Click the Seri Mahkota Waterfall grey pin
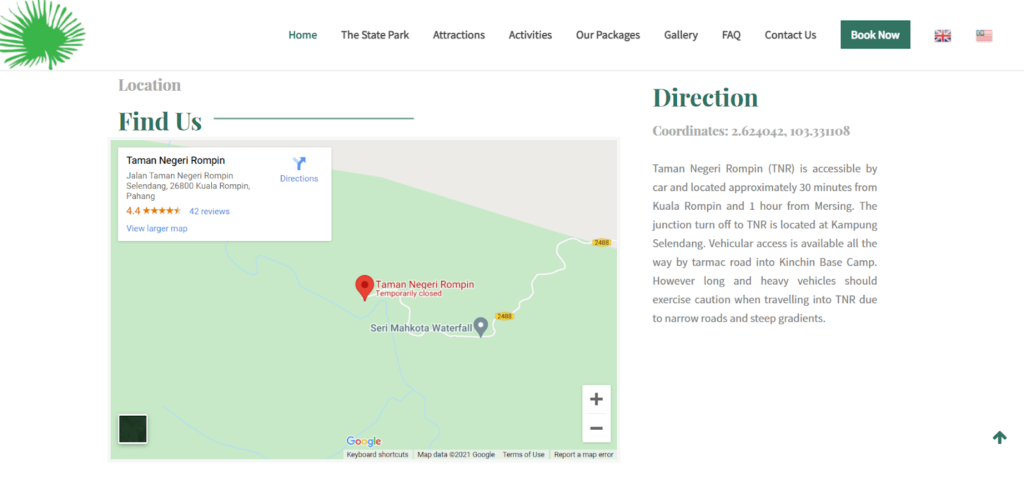This screenshot has height=495, width=1024. (x=481, y=327)
